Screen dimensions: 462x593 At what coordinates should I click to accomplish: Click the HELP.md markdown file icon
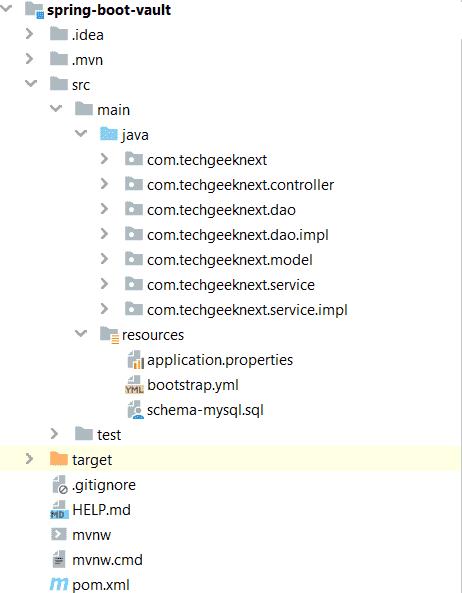(x=59, y=510)
